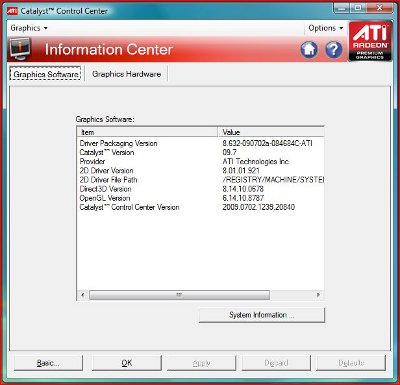This screenshot has width=400, height=385.
Task: Click the Information Center monitor icon
Action: [x=20, y=49]
